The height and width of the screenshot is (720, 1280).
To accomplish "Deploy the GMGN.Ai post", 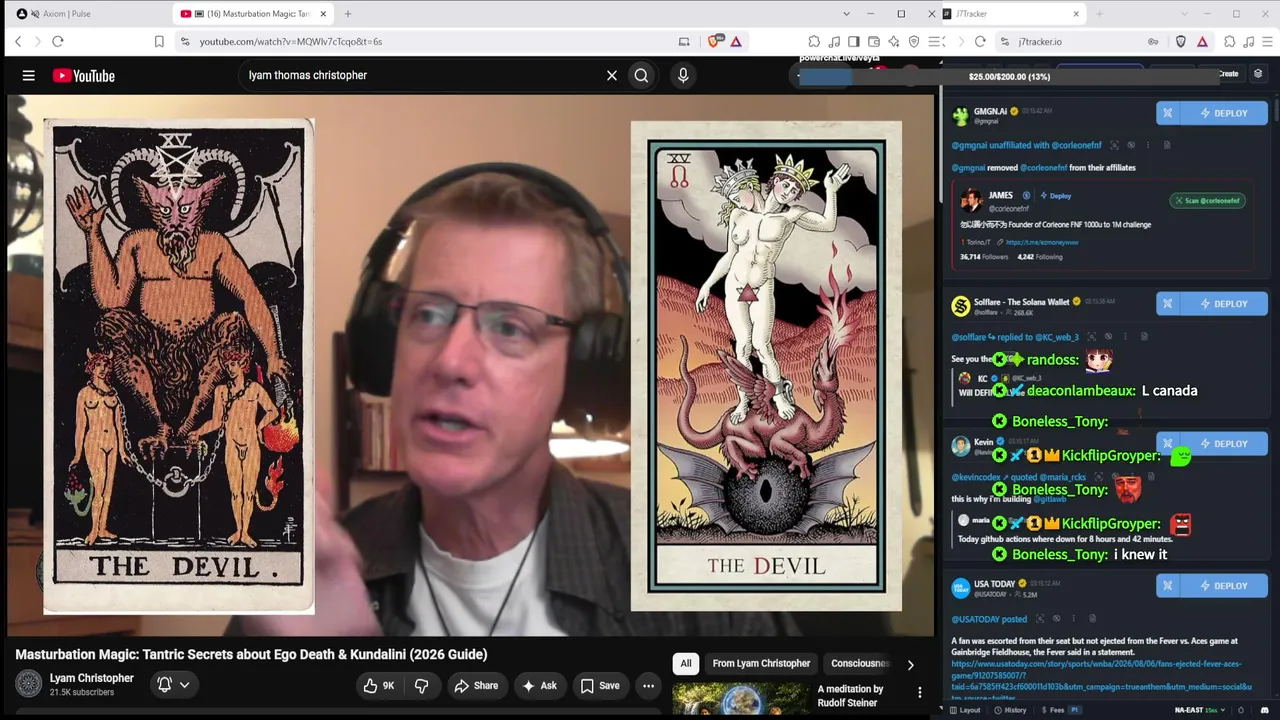I will click(1223, 113).
